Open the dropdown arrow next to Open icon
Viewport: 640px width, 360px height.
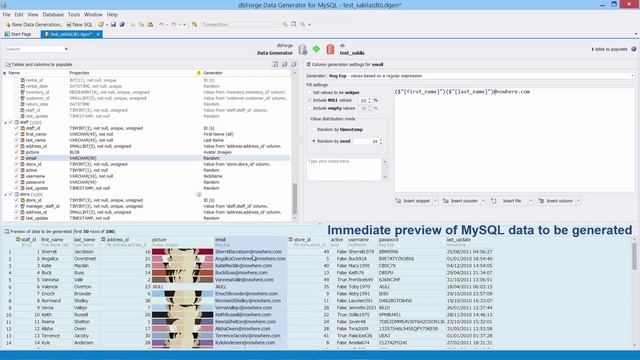coord(107,24)
